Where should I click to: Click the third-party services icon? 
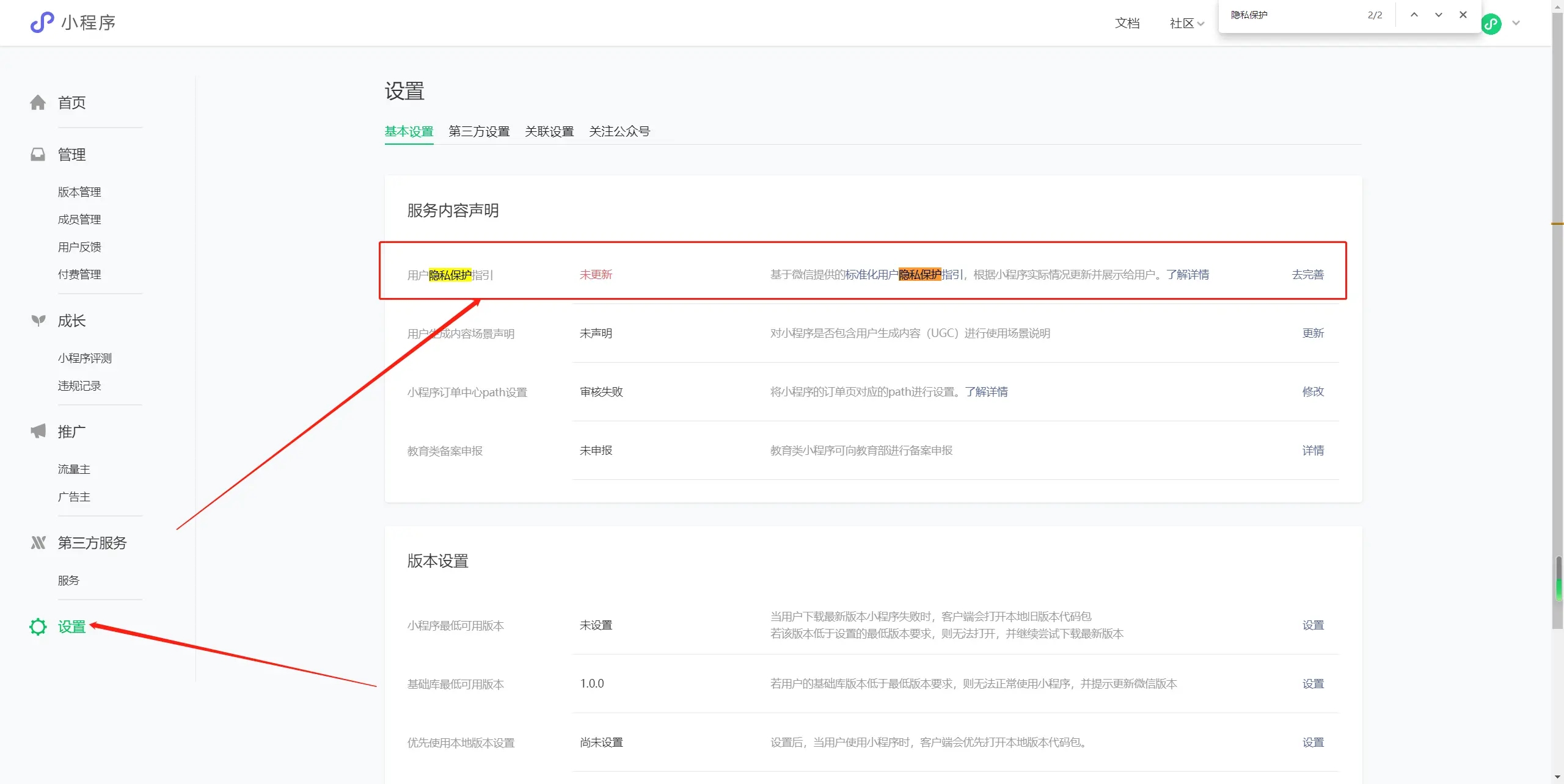(x=38, y=543)
